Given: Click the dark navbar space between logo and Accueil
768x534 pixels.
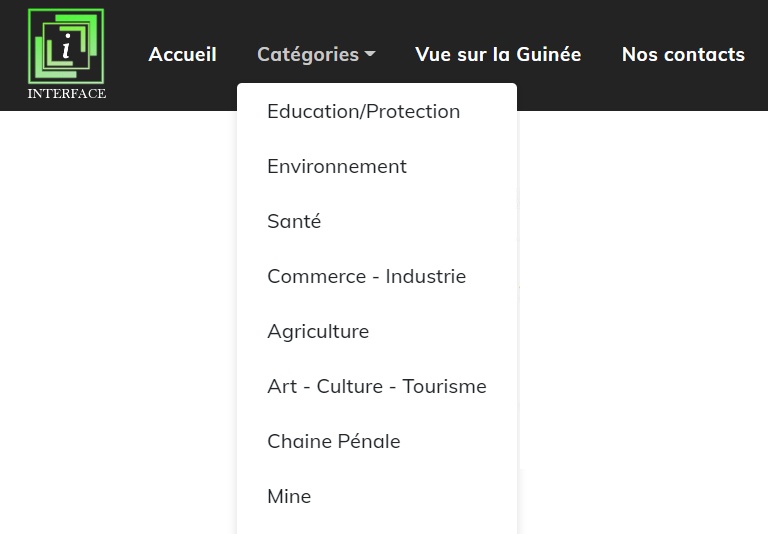Looking at the screenshot, I should coord(127,55).
